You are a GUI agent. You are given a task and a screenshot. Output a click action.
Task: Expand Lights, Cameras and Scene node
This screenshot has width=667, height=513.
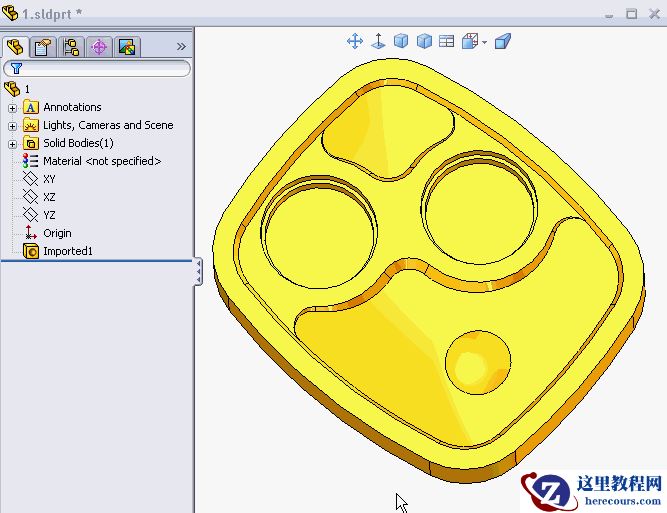(12, 126)
